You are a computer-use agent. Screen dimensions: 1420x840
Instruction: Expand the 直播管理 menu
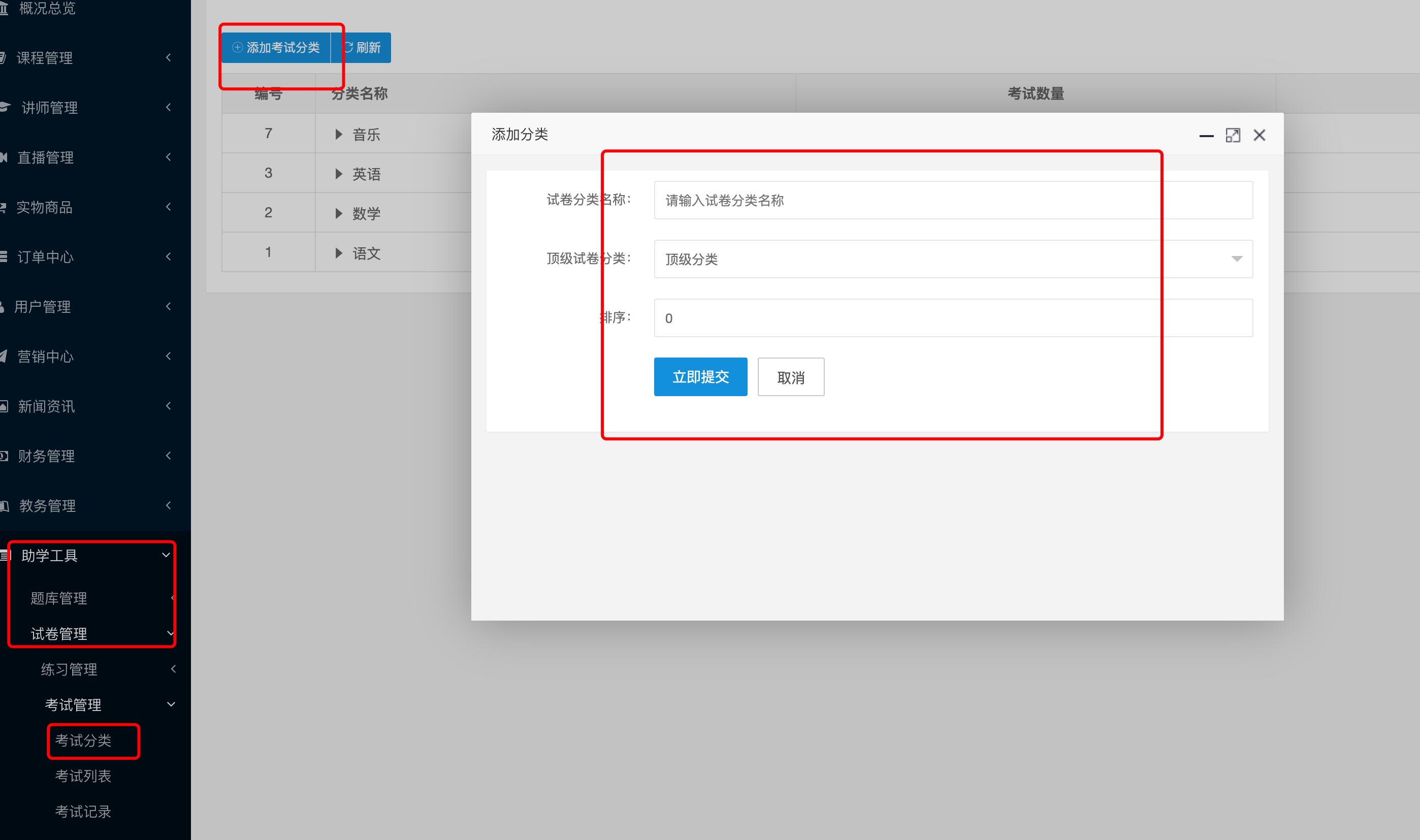click(95, 157)
